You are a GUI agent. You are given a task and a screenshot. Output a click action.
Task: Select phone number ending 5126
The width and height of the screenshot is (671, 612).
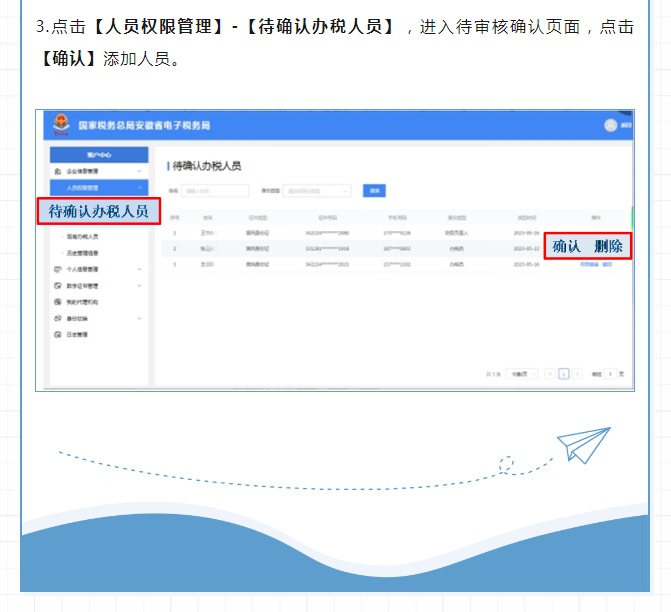(x=397, y=233)
